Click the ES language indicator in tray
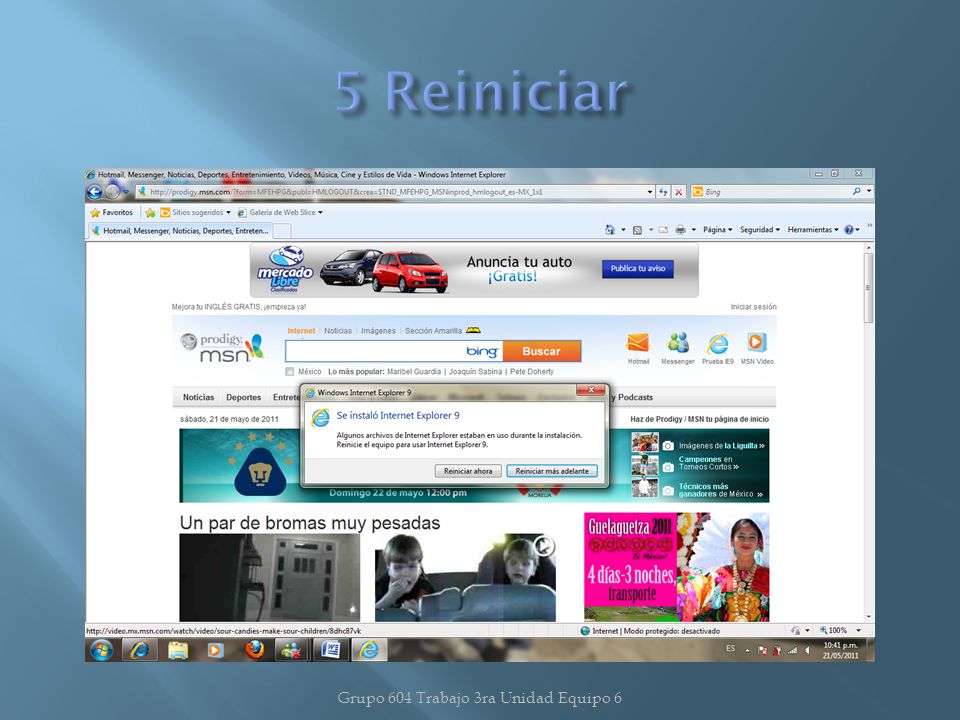Viewport: 960px width, 720px height. (x=730, y=648)
